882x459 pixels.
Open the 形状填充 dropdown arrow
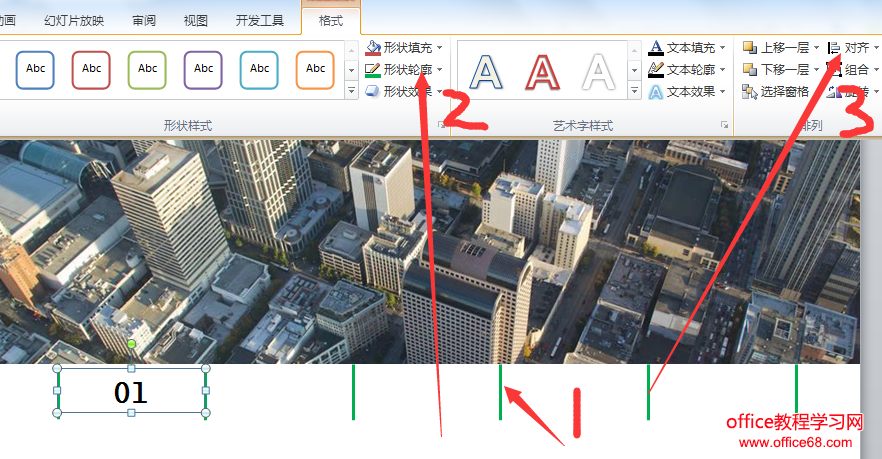(x=439, y=48)
